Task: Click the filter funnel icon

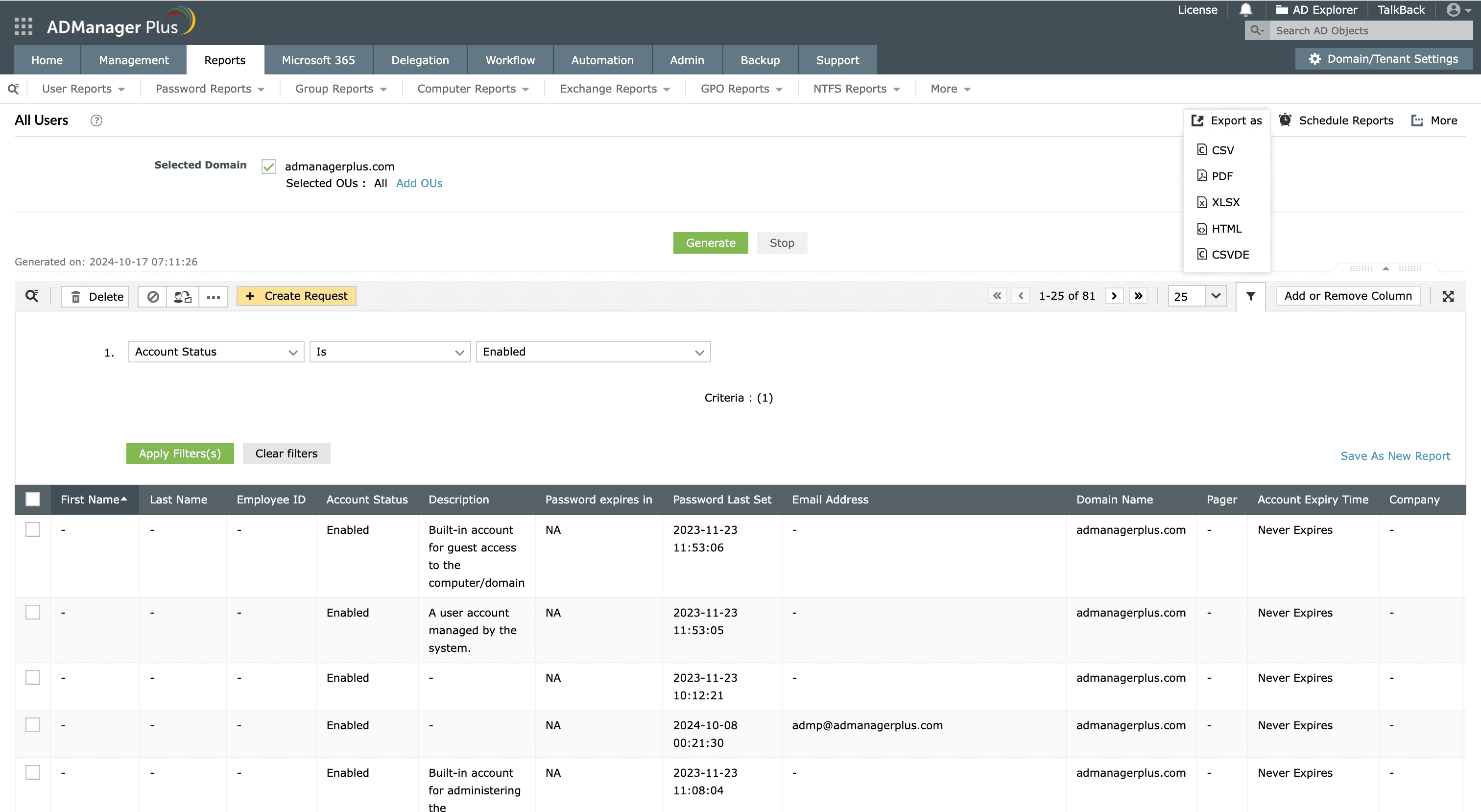Action: tap(1250, 296)
